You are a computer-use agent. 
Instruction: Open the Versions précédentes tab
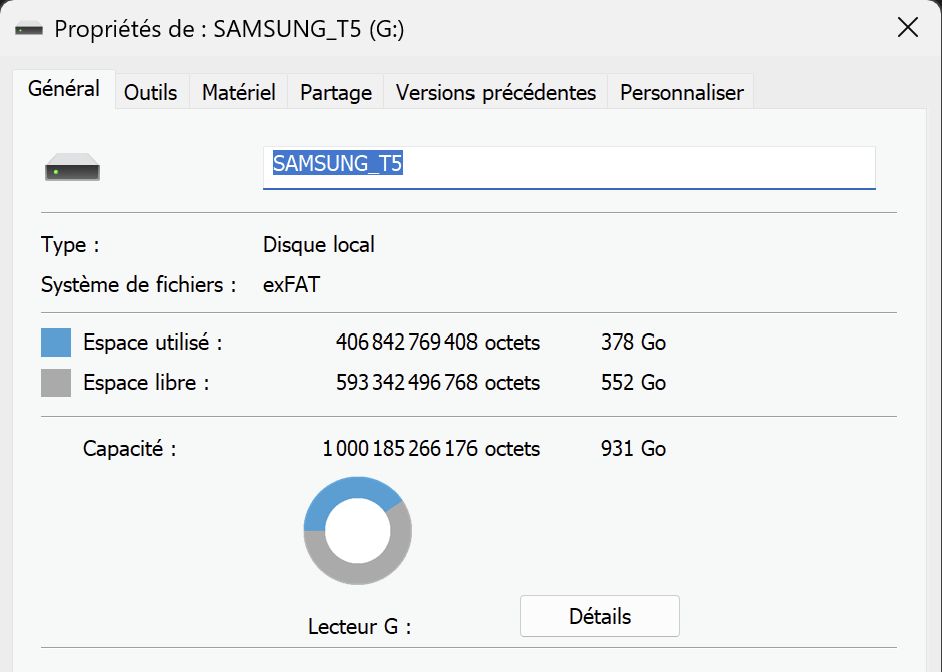[x=495, y=91]
